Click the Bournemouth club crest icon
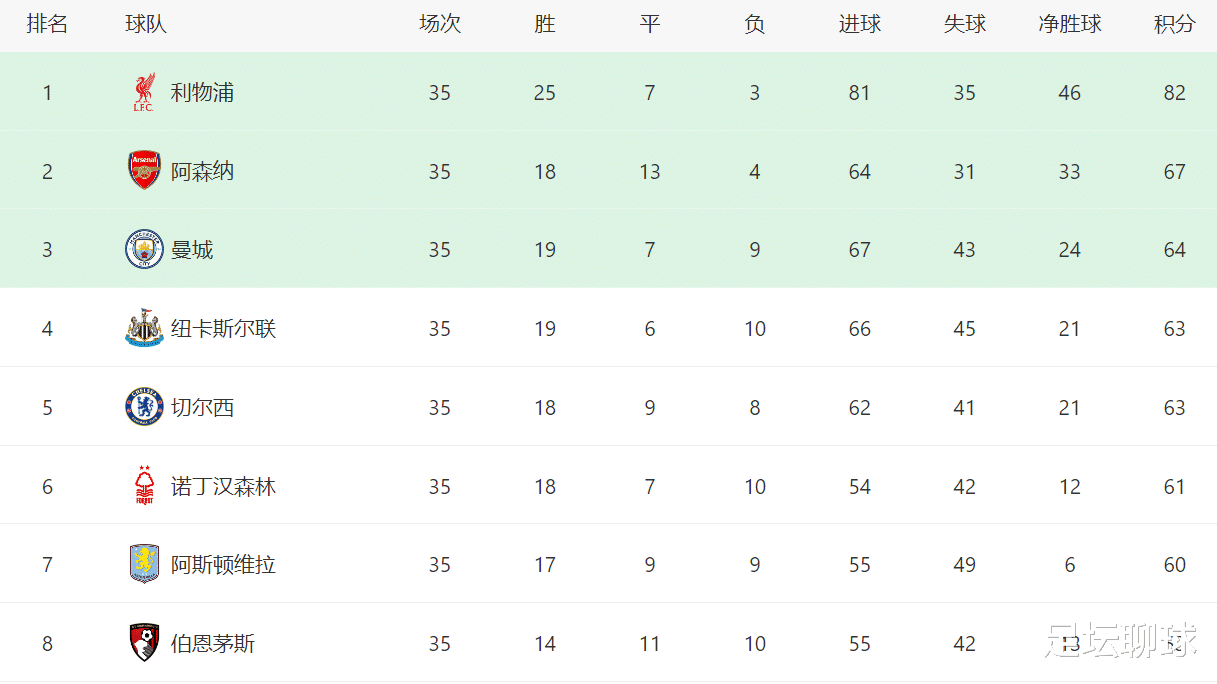Image resolution: width=1217 pixels, height=684 pixels. click(x=144, y=643)
